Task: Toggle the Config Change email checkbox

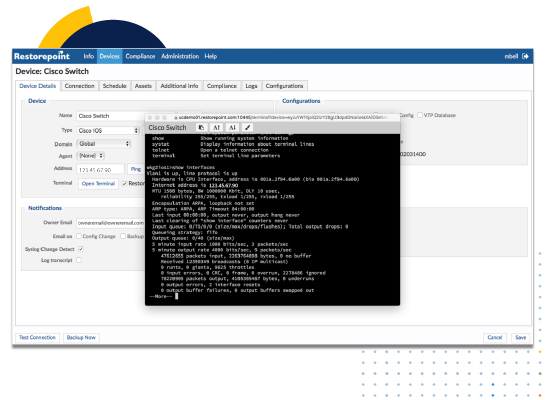Action: pyautogui.click(x=79, y=236)
